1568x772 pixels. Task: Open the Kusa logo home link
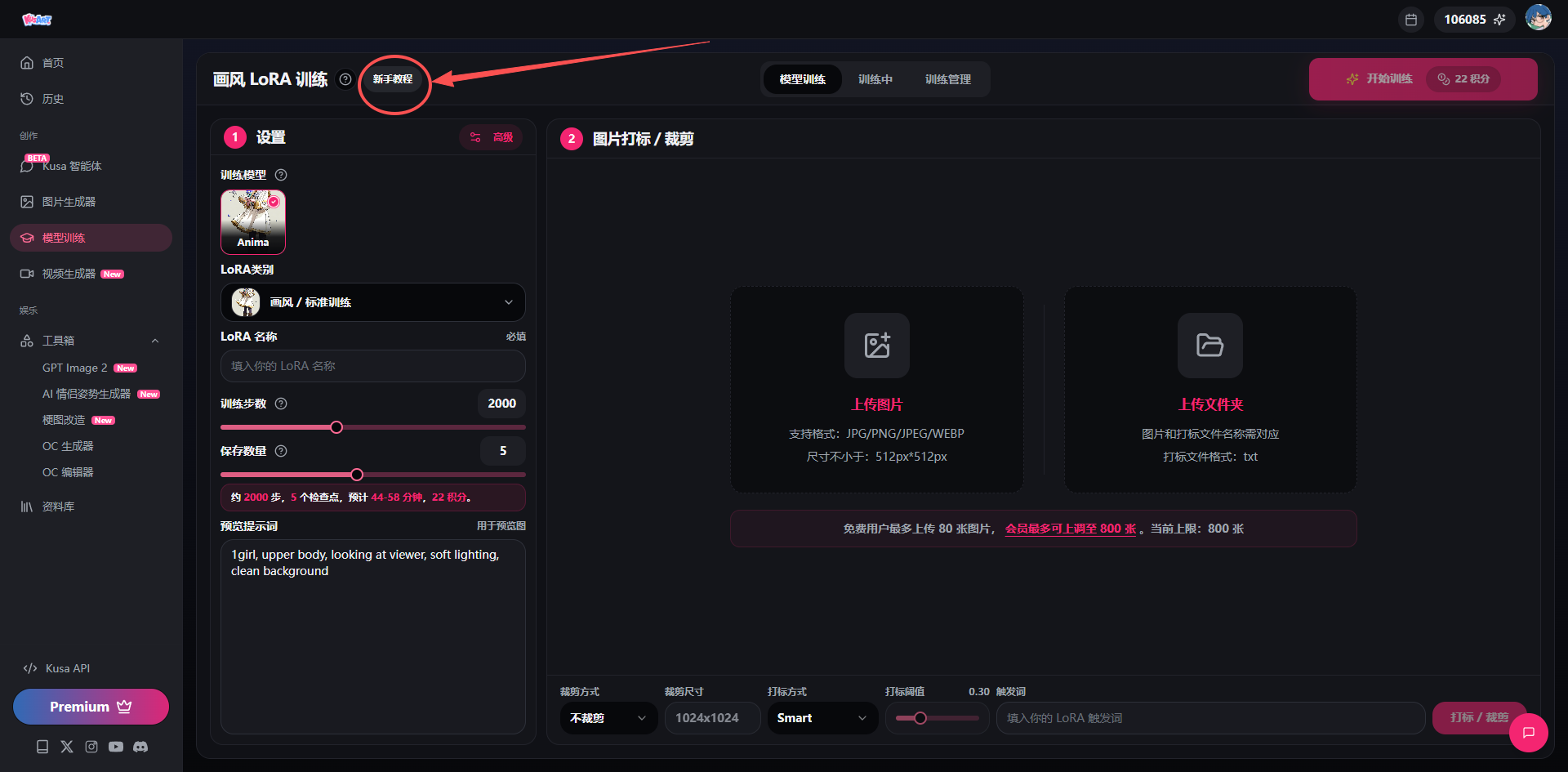point(37,20)
